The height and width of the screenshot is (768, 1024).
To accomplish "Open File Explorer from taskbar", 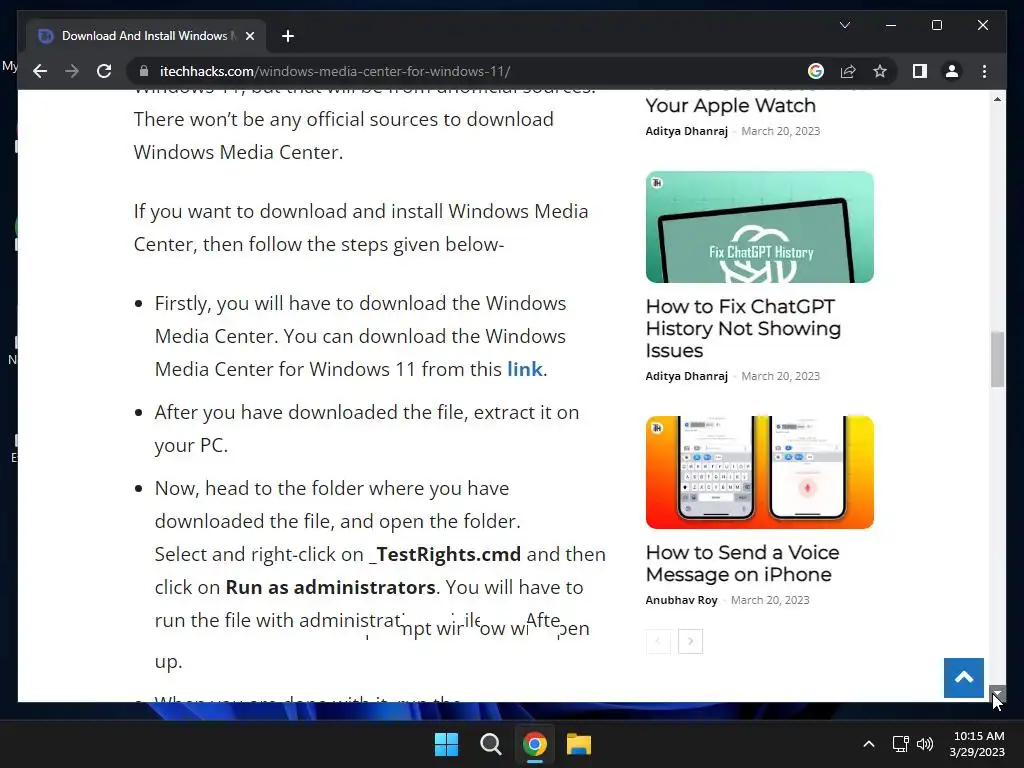I will coord(579,744).
